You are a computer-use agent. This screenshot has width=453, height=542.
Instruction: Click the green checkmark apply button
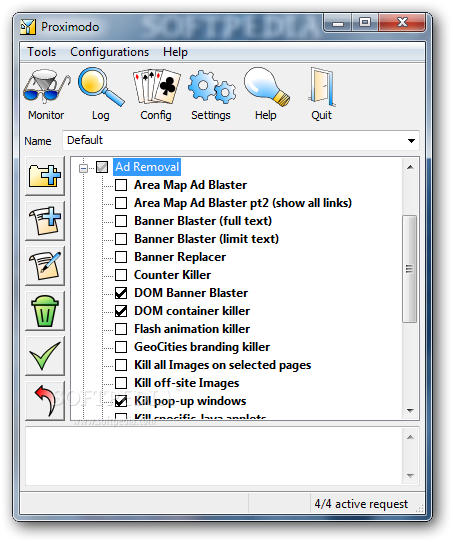tap(45, 356)
